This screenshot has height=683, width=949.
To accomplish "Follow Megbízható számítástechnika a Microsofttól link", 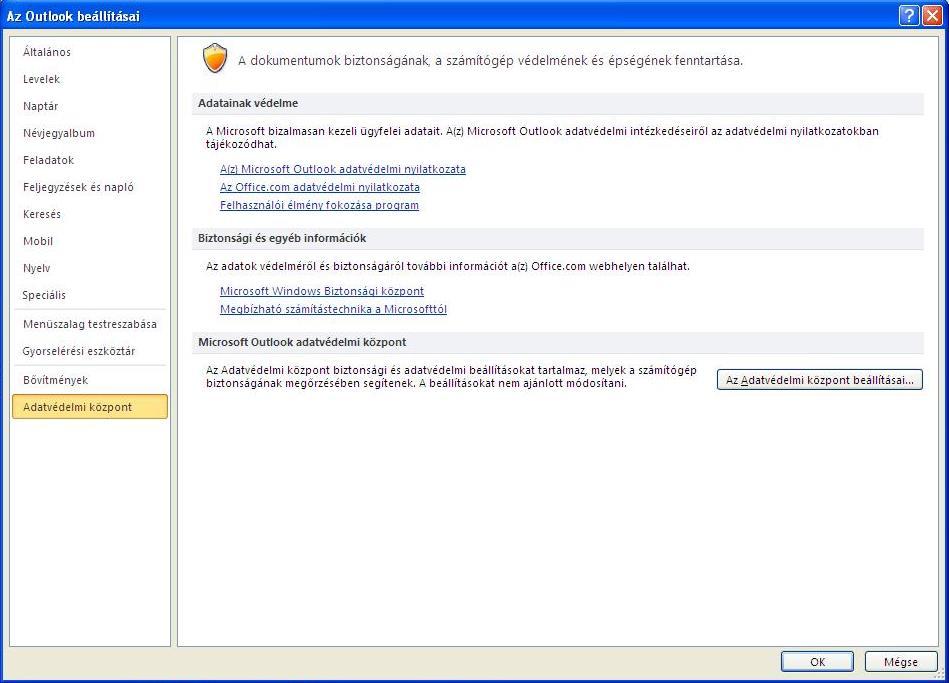I will coord(333,309).
